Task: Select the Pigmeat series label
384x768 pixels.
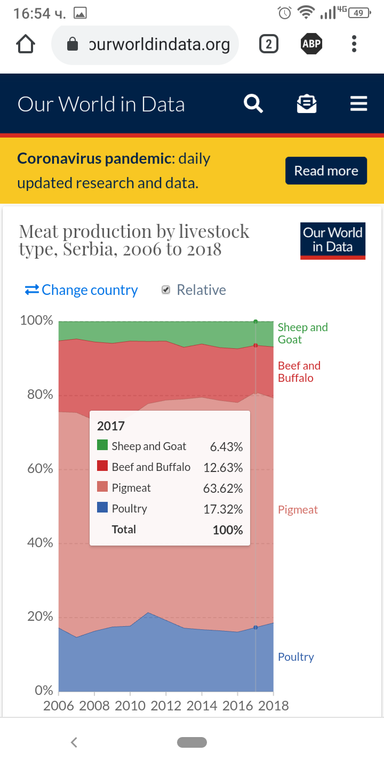Action: (x=298, y=509)
